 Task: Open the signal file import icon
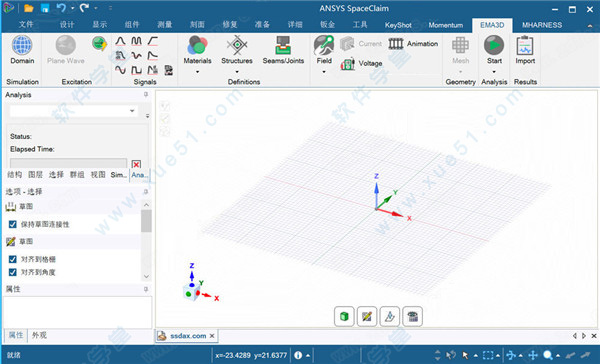168,70
